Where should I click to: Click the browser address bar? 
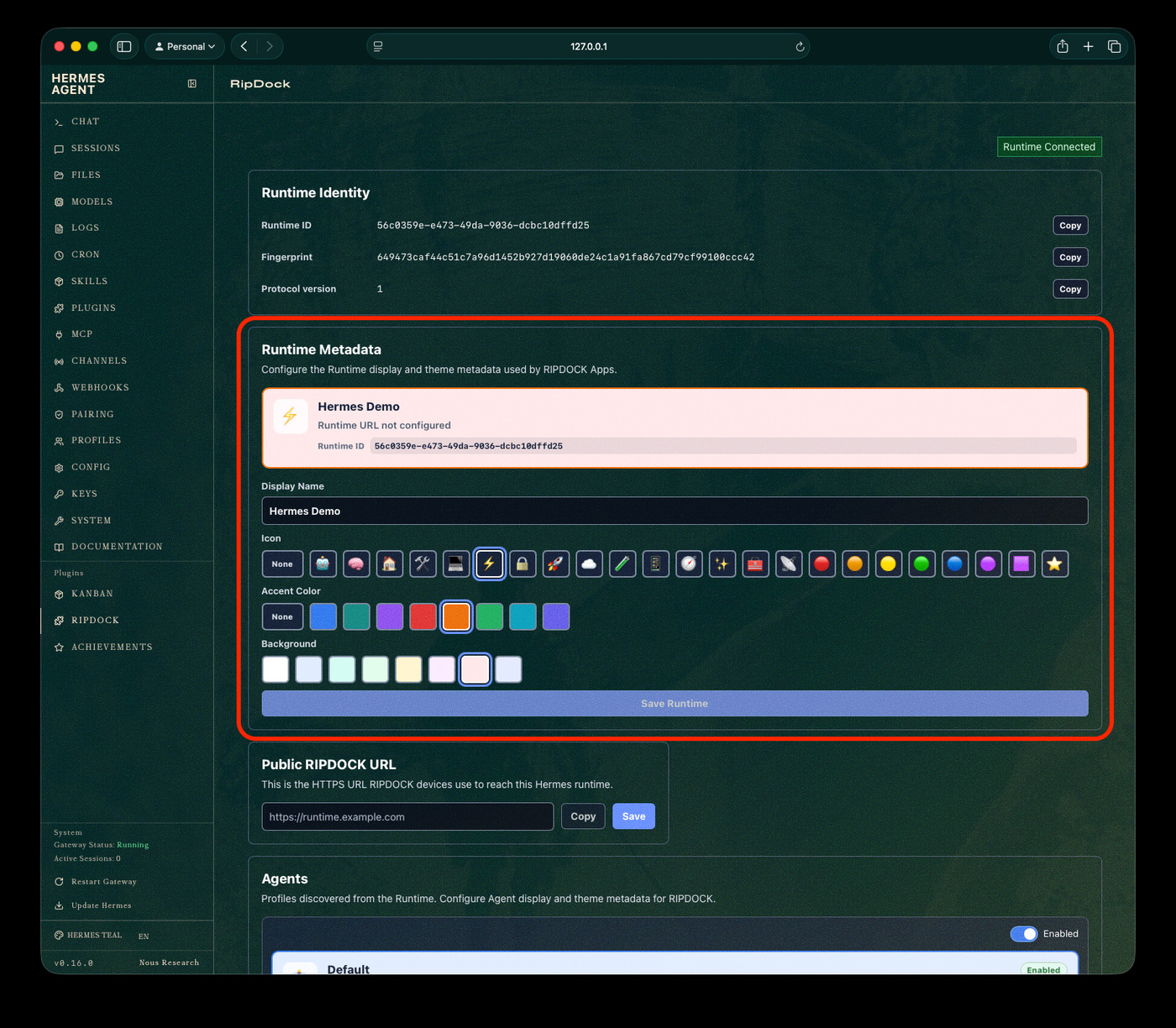(x=588, y=46)
